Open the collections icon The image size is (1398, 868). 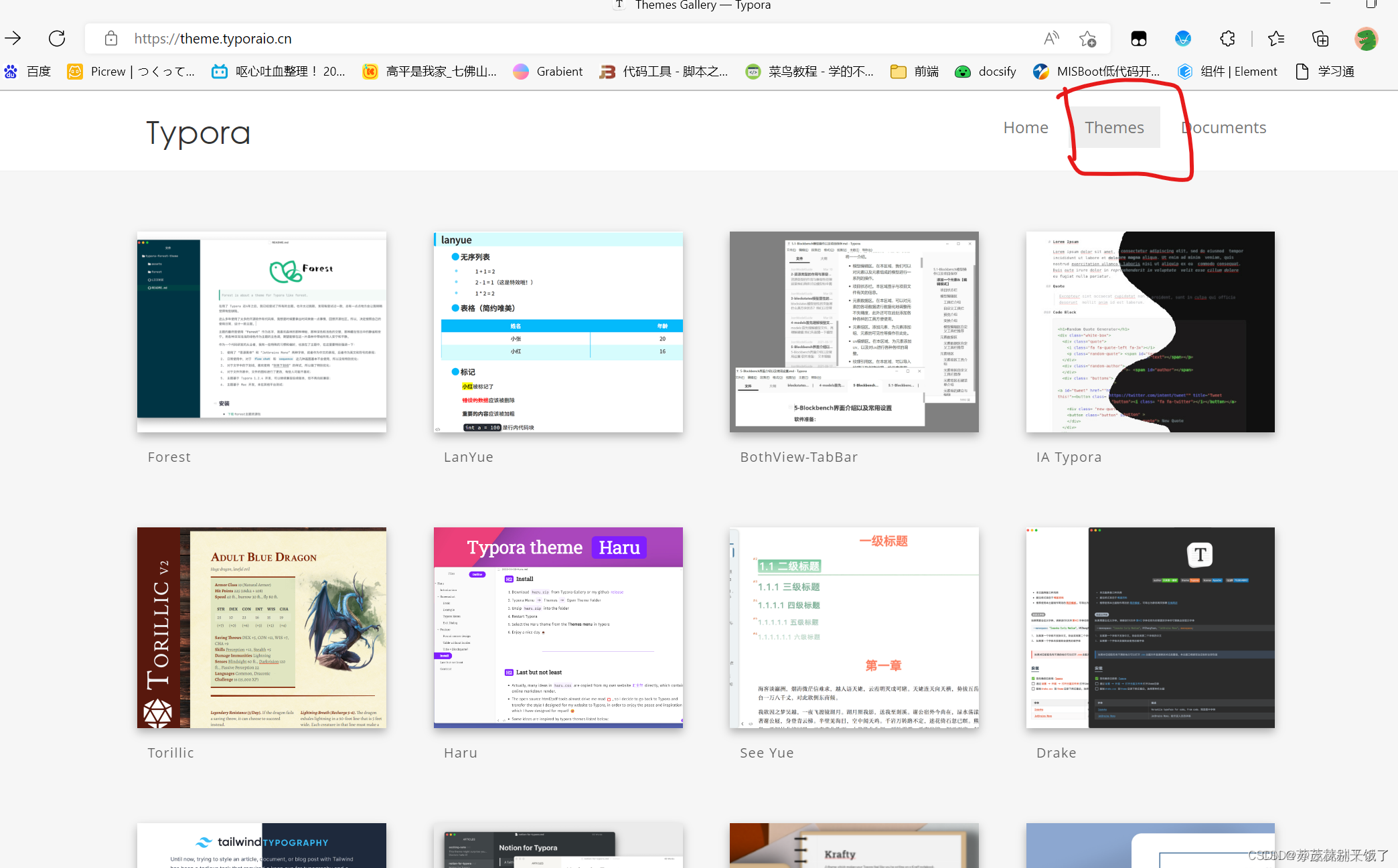click(1320, 38)
